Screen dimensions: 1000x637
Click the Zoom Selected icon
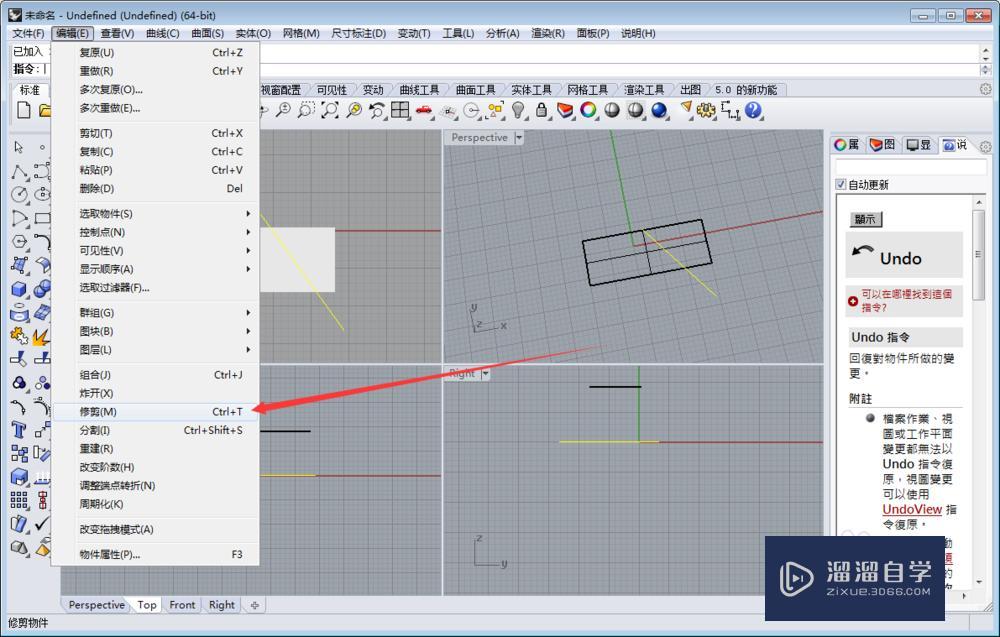353,110
